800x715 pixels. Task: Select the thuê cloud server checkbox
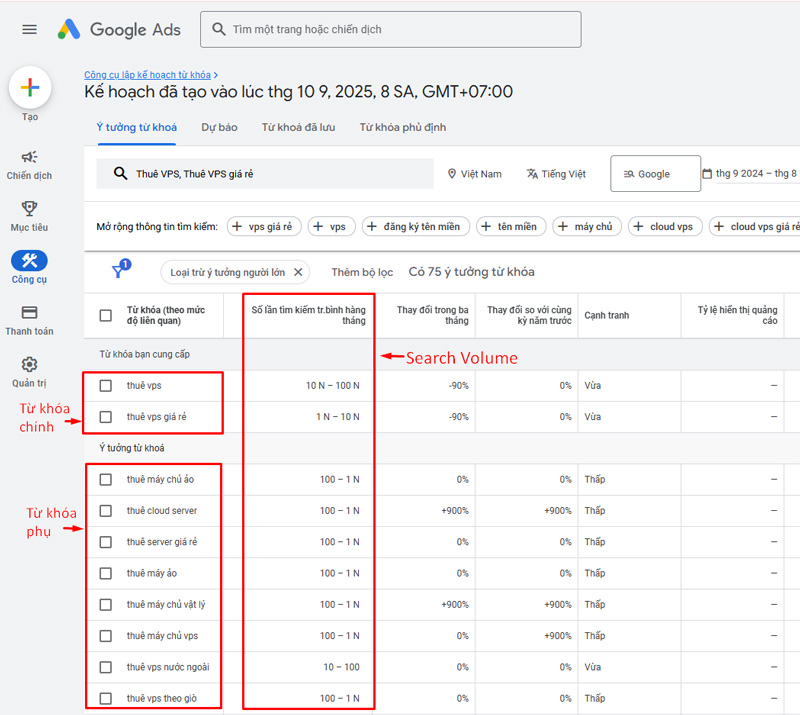click(105, 510)
